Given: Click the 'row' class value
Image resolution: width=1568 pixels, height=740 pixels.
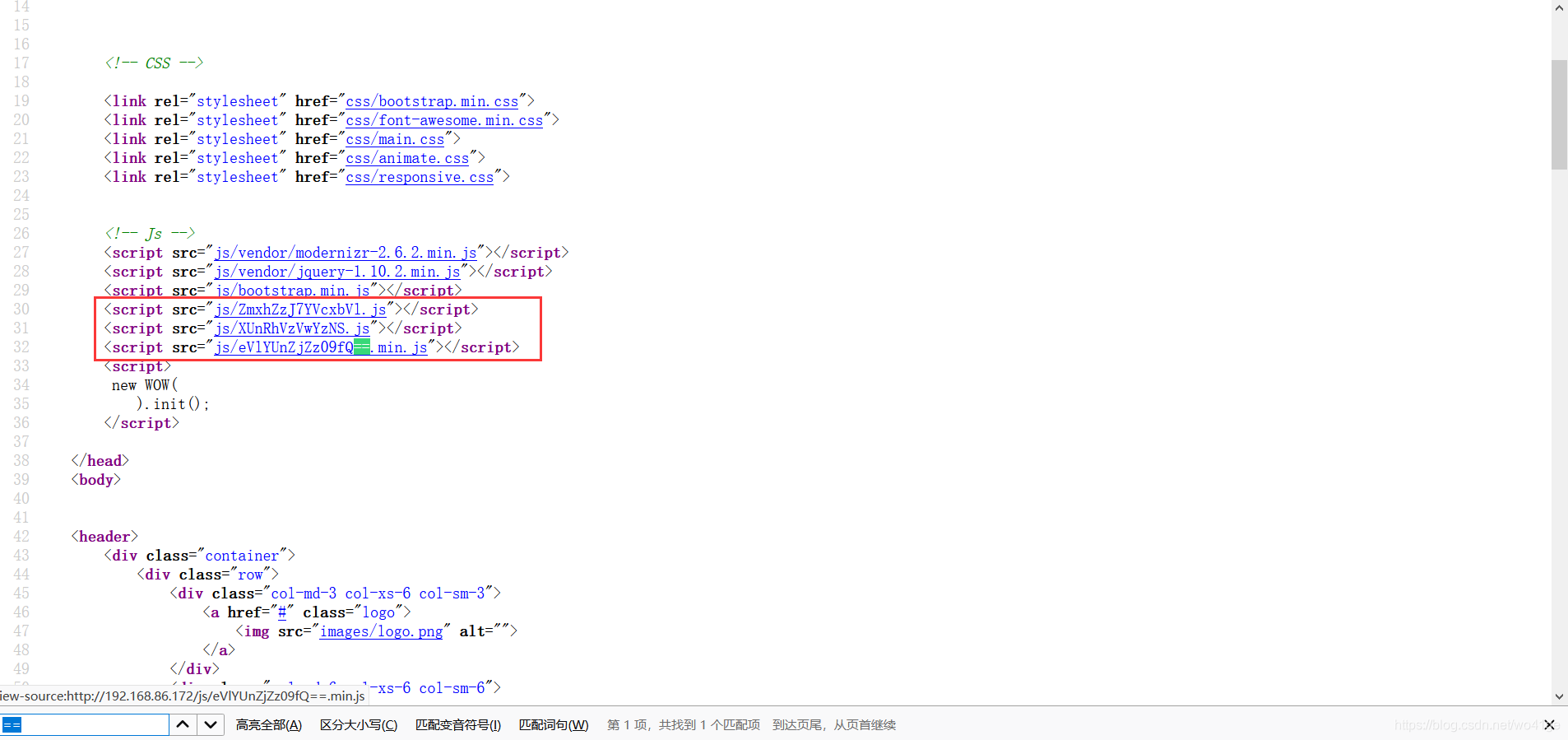Looking at the screenshot, I should 250,575.
